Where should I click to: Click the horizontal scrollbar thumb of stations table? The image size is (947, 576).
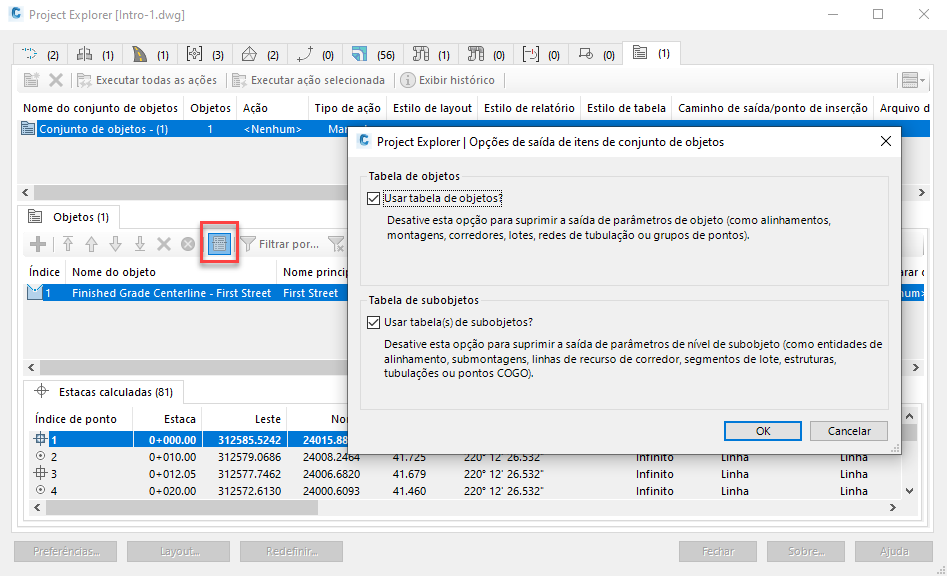click(x=182, y=508)
